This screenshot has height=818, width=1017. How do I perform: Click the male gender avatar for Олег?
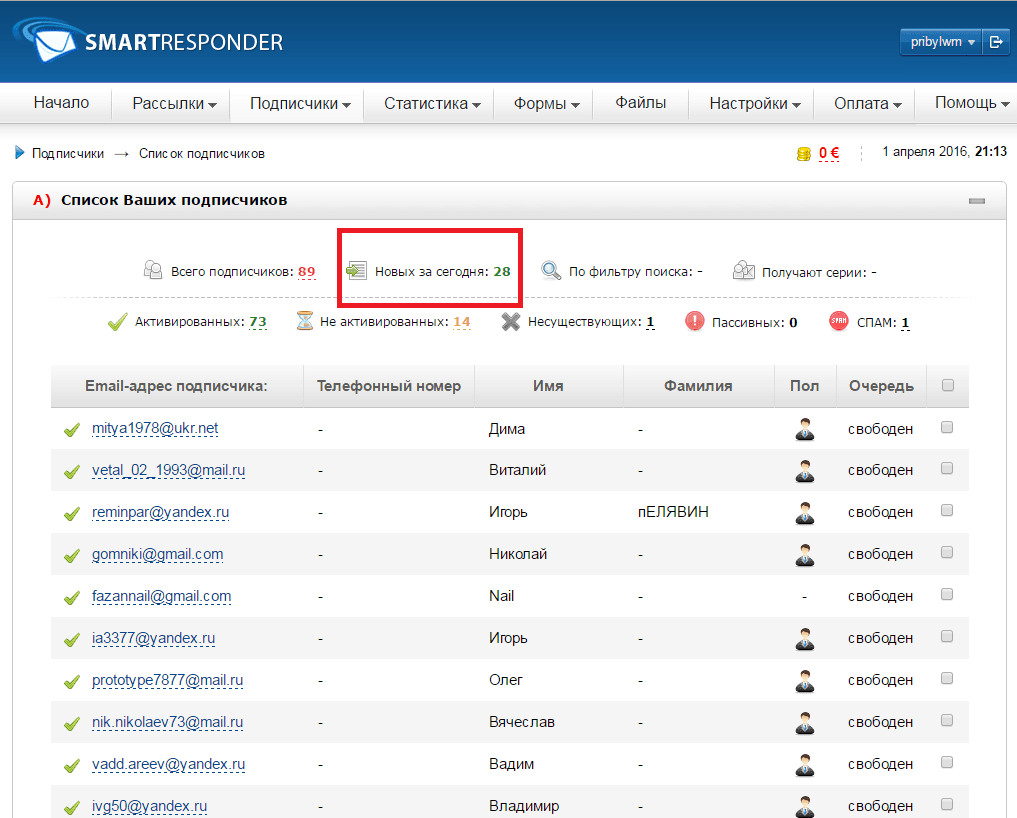pos(805,679)
